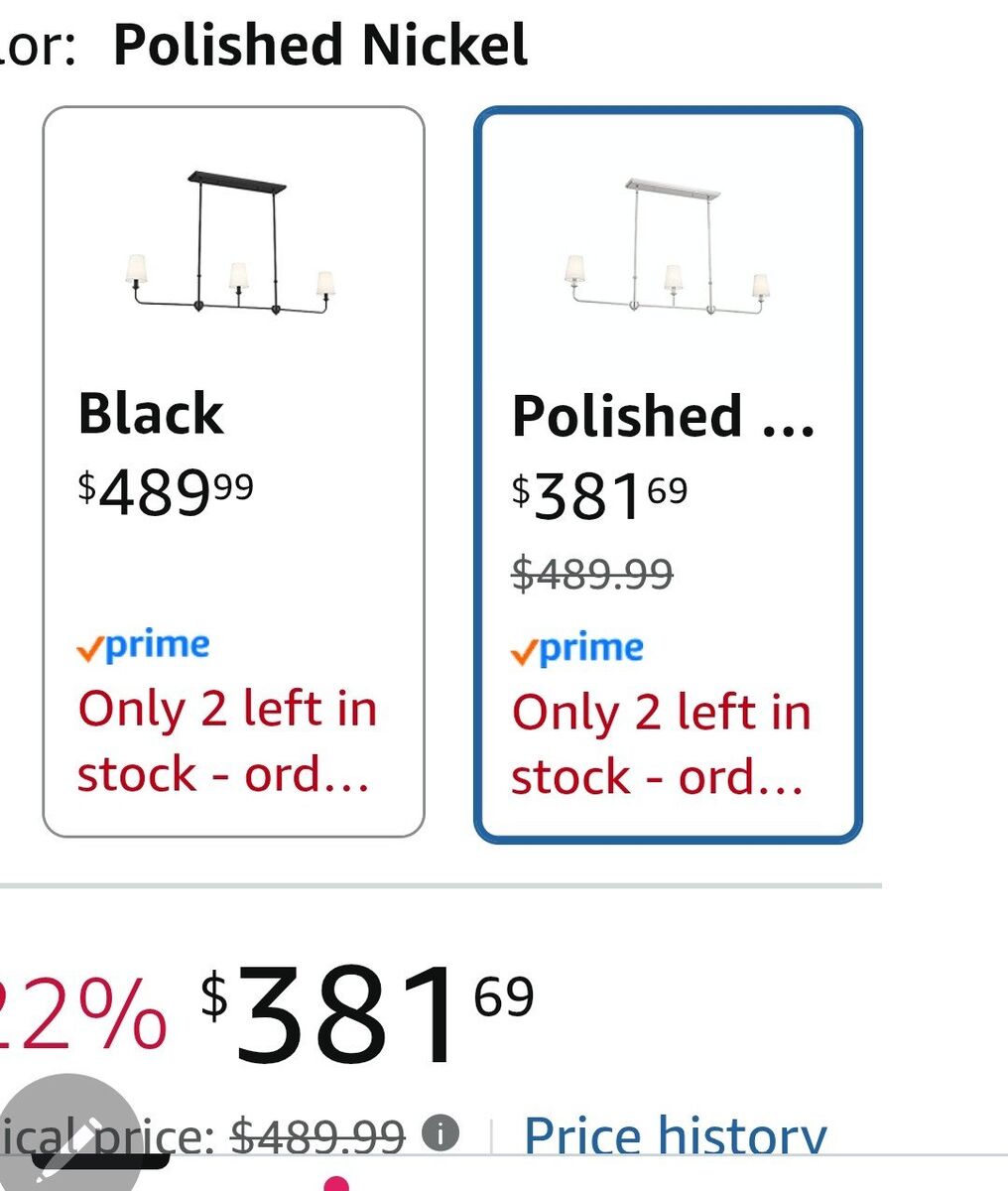1008x1191 pixels.
Task: Tap the truncated 'Polished ...' card title
Action: pos(663,415)
